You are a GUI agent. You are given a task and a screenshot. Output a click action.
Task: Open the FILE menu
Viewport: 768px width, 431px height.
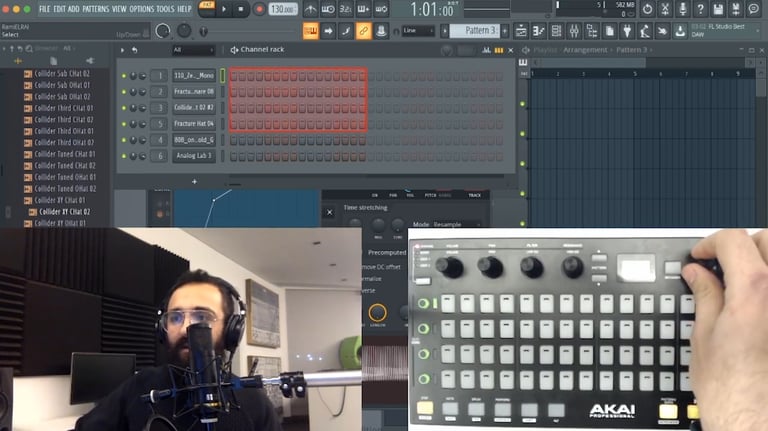click(x=45, y=9)
